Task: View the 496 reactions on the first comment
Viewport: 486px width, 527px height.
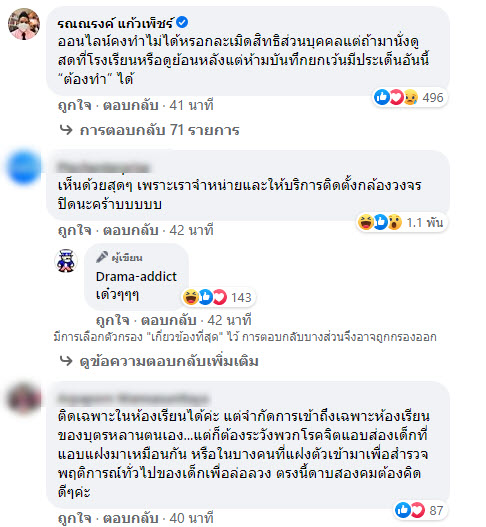Action: [x=409, y=97]
